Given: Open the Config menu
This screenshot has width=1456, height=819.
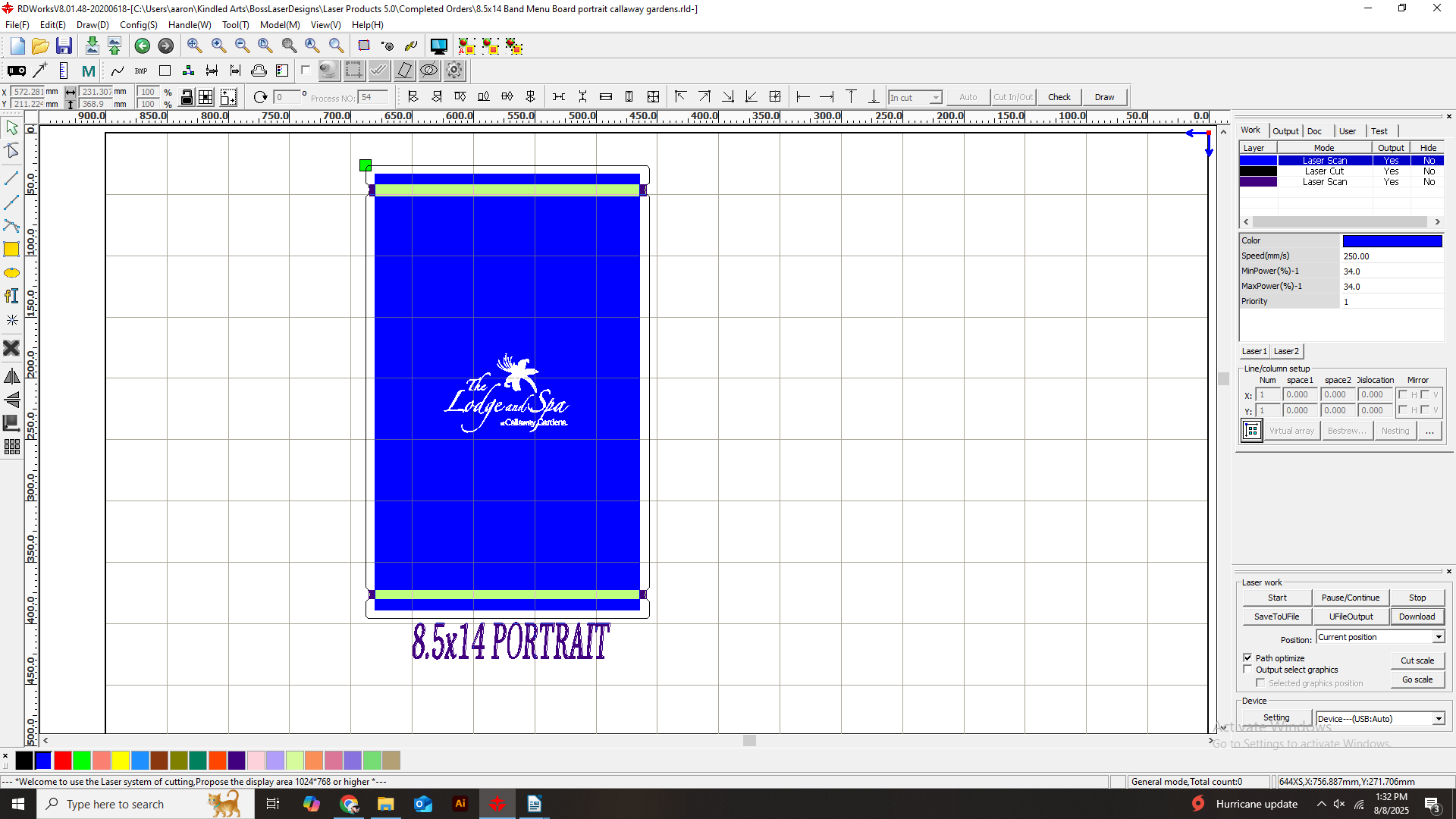Looking at the screenshot, I should pos(139,25).
